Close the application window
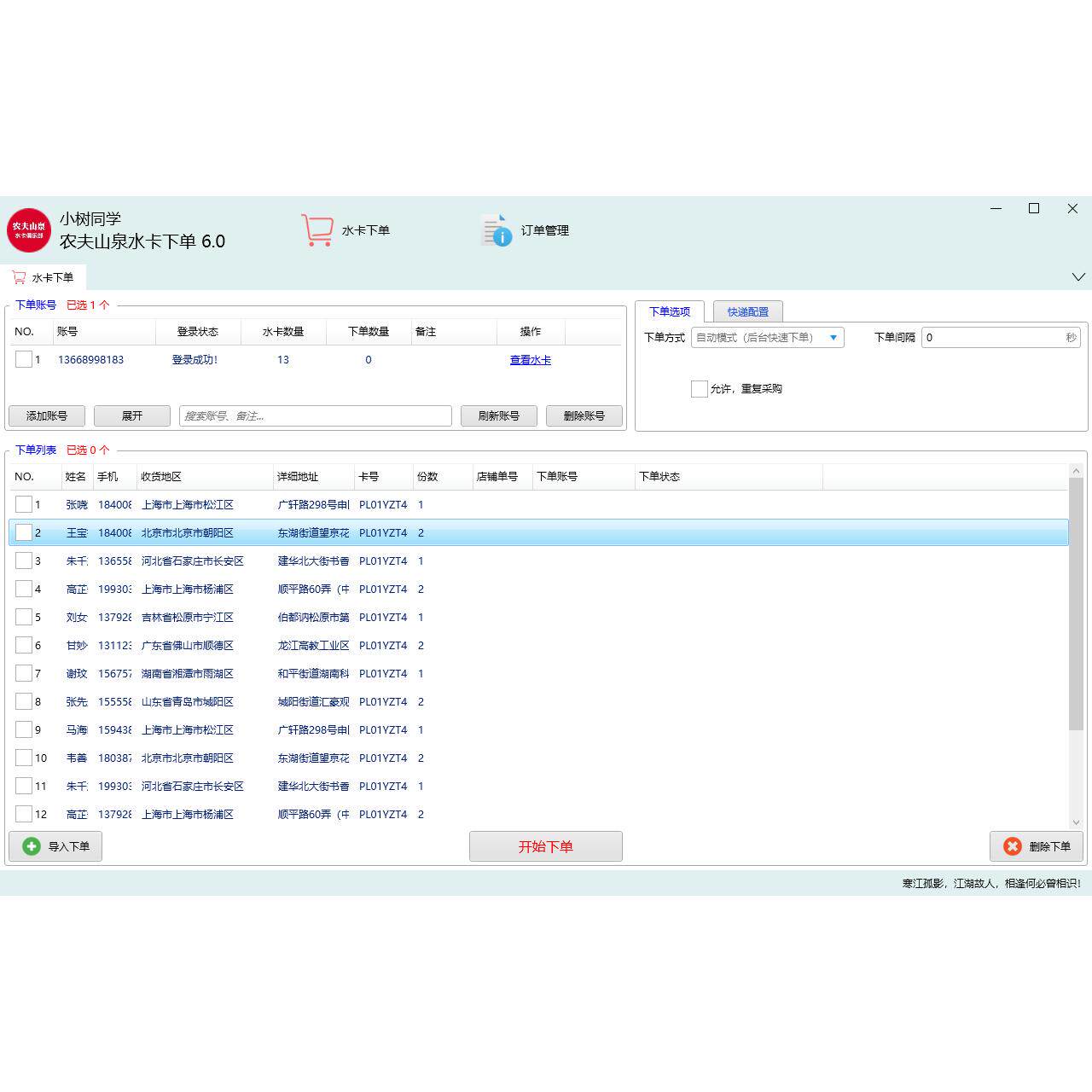Screen dimensions: 1092x1092 click(x=1072, y=208)
